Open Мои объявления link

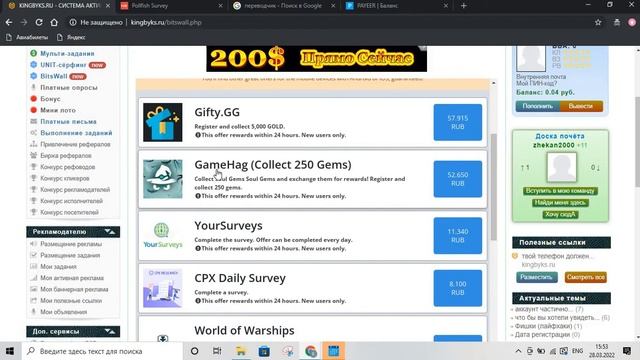click(63, 312)
